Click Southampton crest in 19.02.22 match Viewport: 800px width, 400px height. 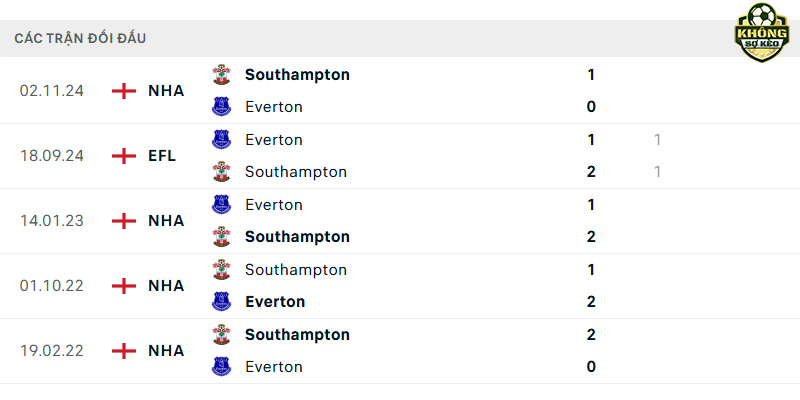pyautogui.click(x=221, y=334)
